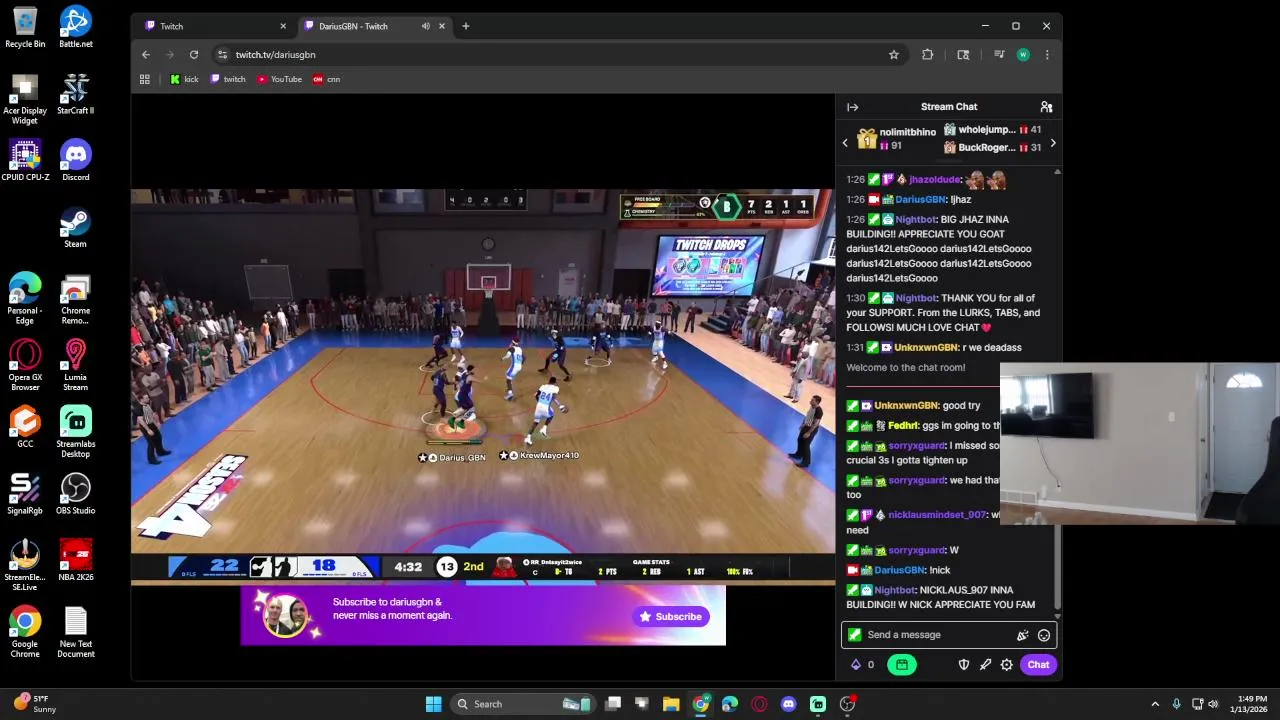Select the Discord desktop icon
The height and width of the screenshot is (720, 1280).
(75, 161)
